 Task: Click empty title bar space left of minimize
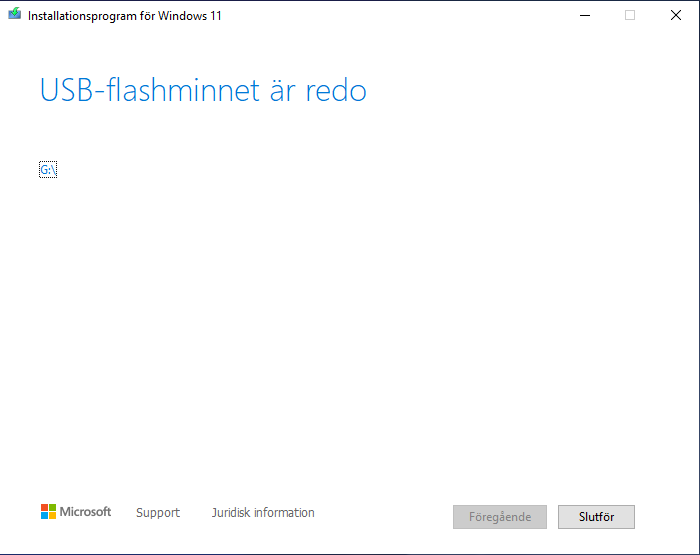[400, 15]
